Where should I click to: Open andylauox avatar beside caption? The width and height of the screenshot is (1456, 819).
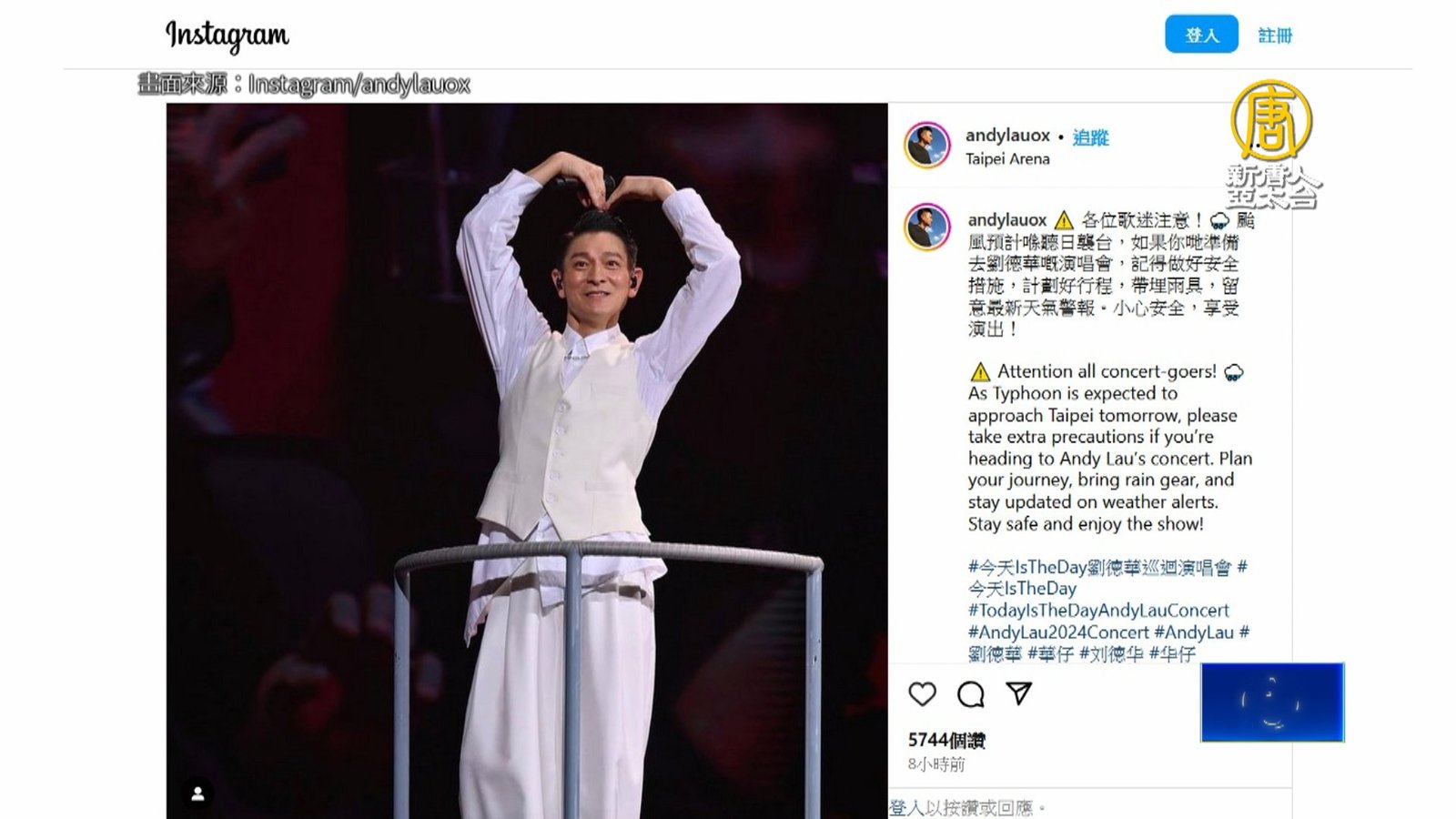click(x=927, y=227)
